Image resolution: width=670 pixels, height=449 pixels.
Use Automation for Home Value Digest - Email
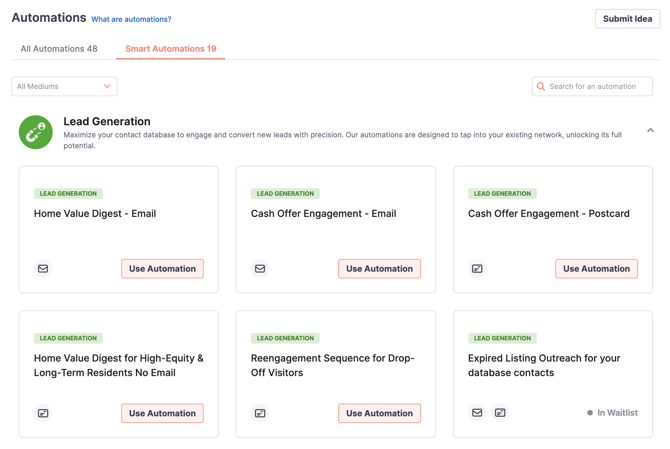pos(162,269)
